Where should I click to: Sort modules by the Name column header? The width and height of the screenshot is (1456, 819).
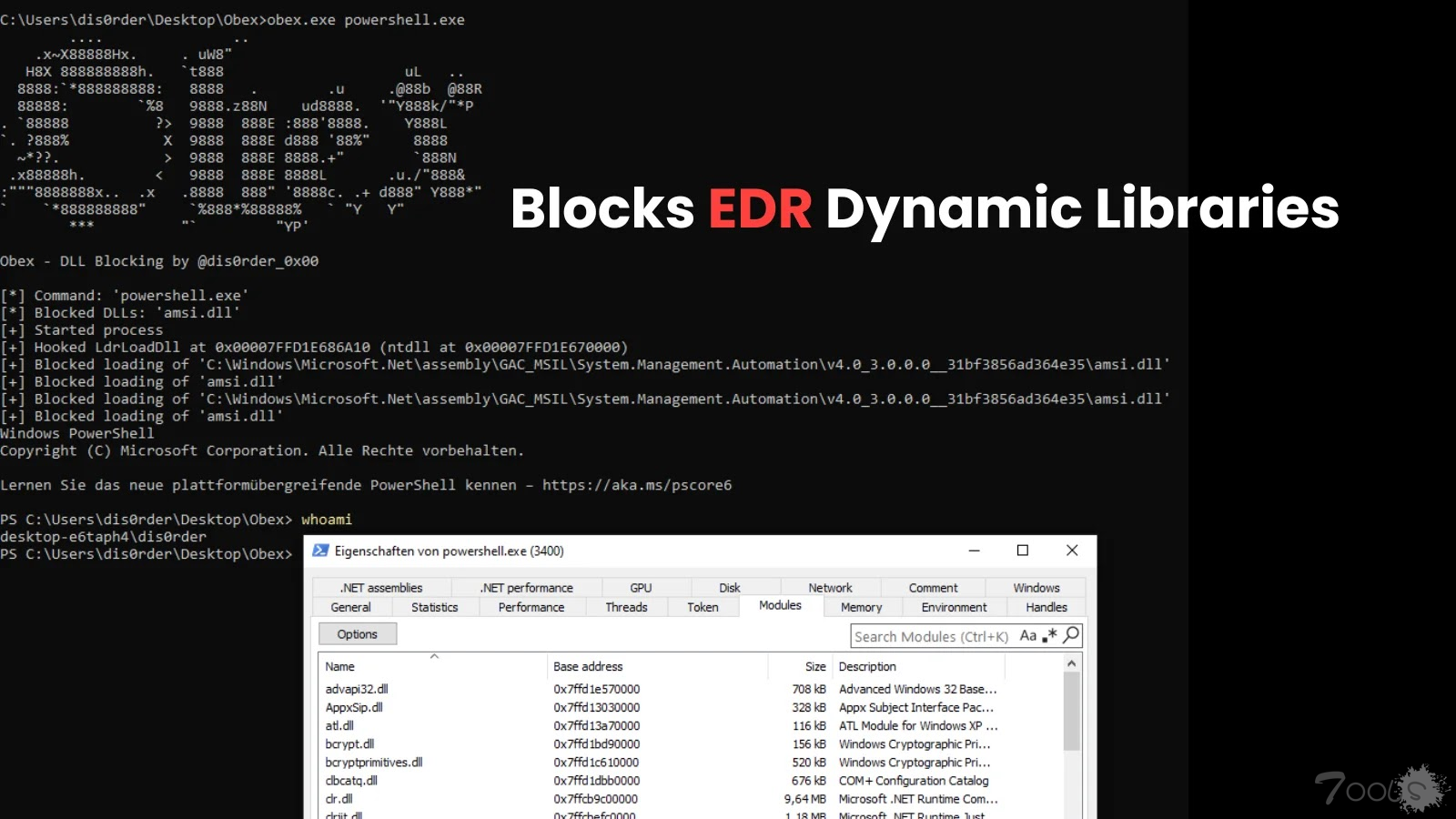340,666
